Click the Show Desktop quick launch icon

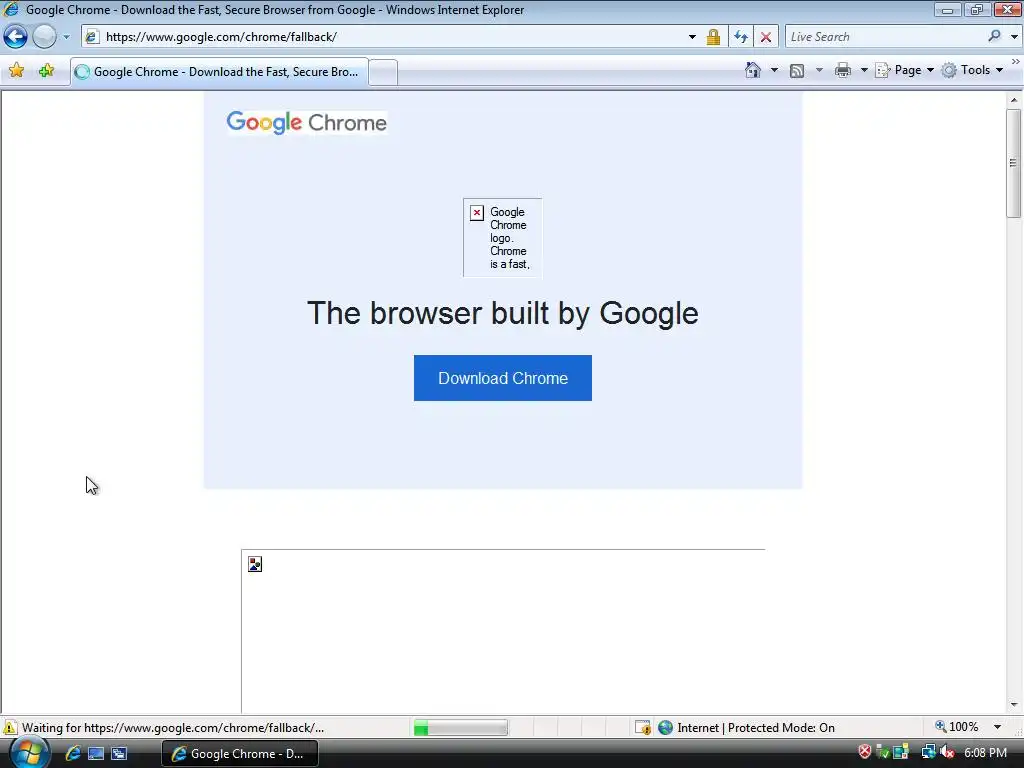point(96,753)
